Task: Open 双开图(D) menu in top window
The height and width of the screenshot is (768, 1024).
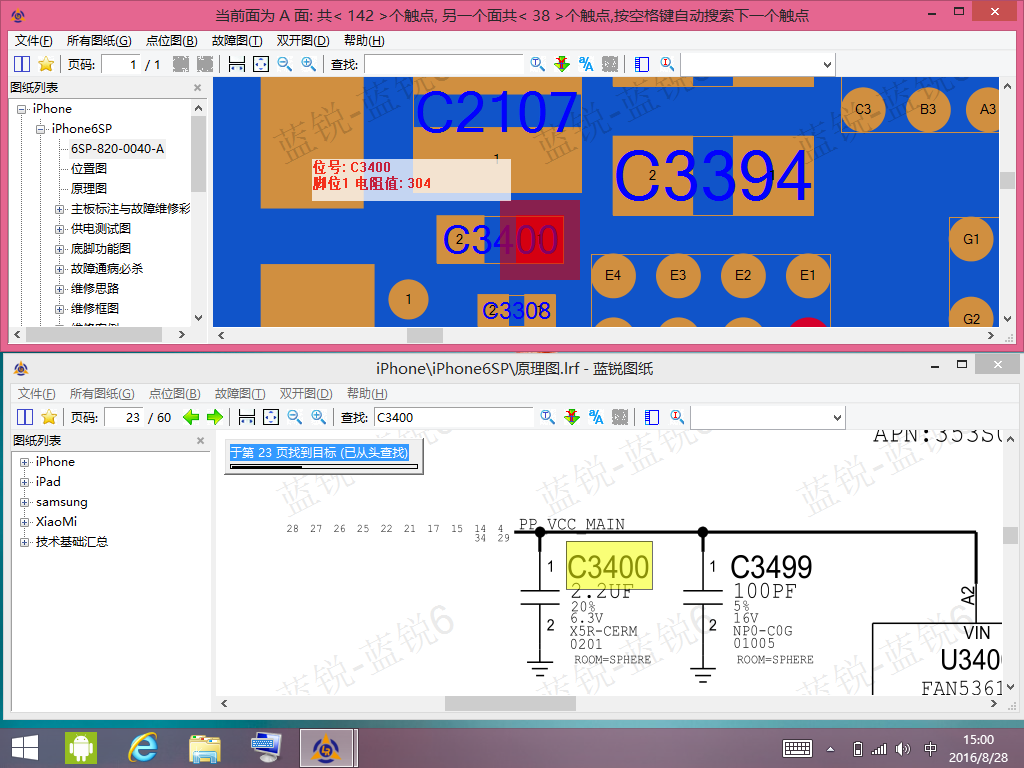Action: (302, 40)
